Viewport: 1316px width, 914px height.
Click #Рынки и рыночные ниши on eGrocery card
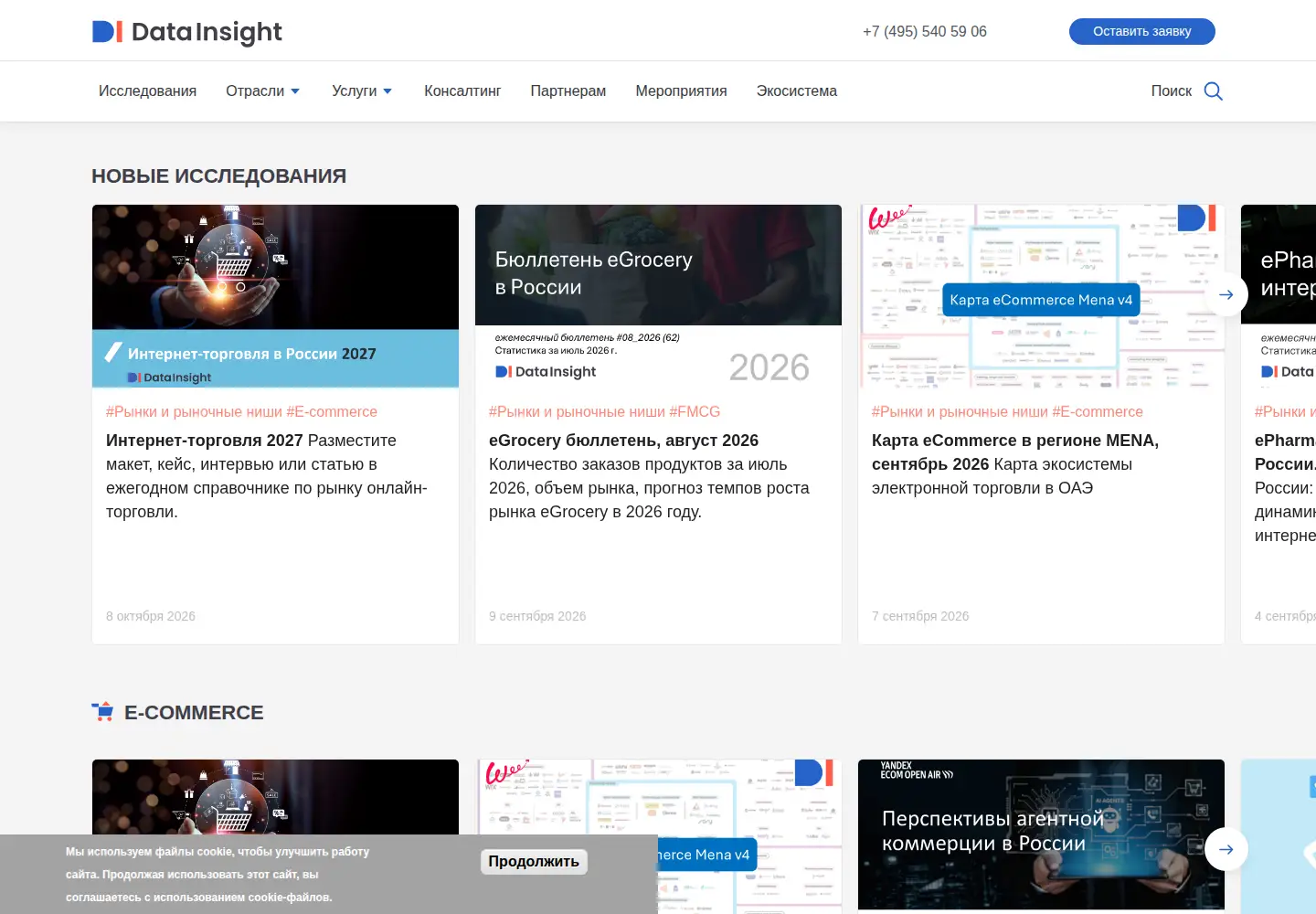point(577,412)
